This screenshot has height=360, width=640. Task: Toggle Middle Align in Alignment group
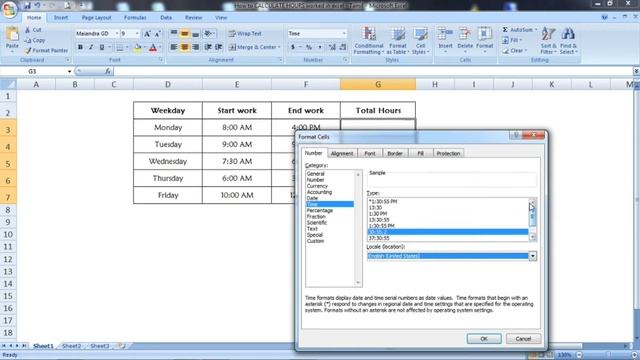(x=185, y=33)
